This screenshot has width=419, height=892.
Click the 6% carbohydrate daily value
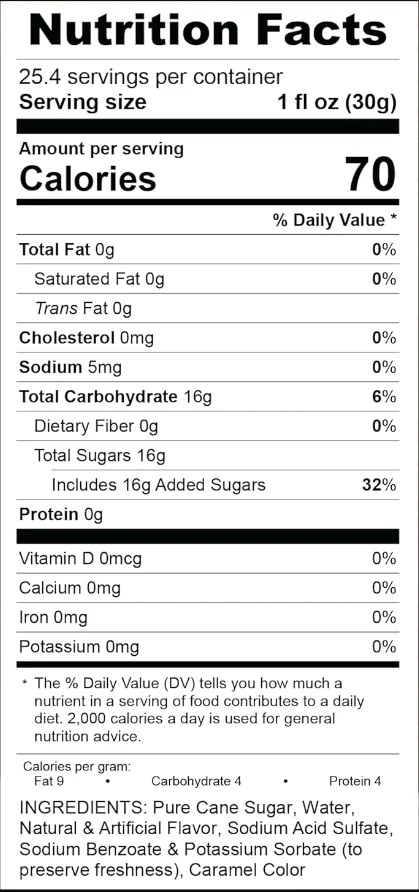(384, 397)
